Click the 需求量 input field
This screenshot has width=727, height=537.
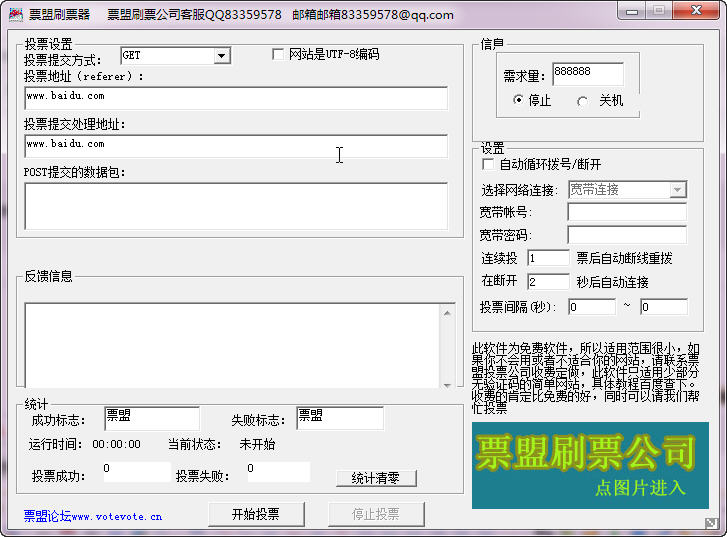click(587, 73)
